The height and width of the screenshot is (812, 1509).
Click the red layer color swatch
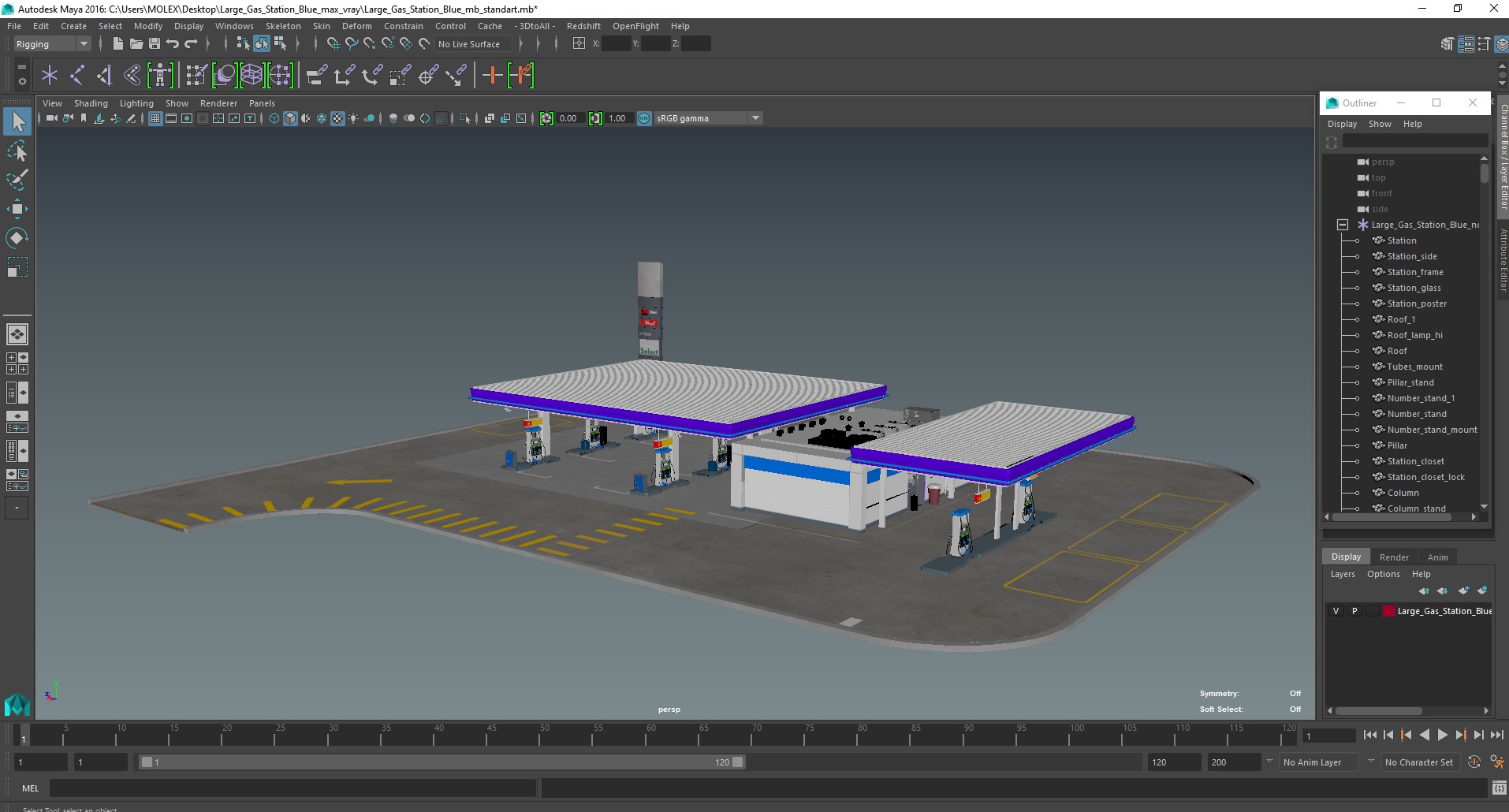(1388, 611)
